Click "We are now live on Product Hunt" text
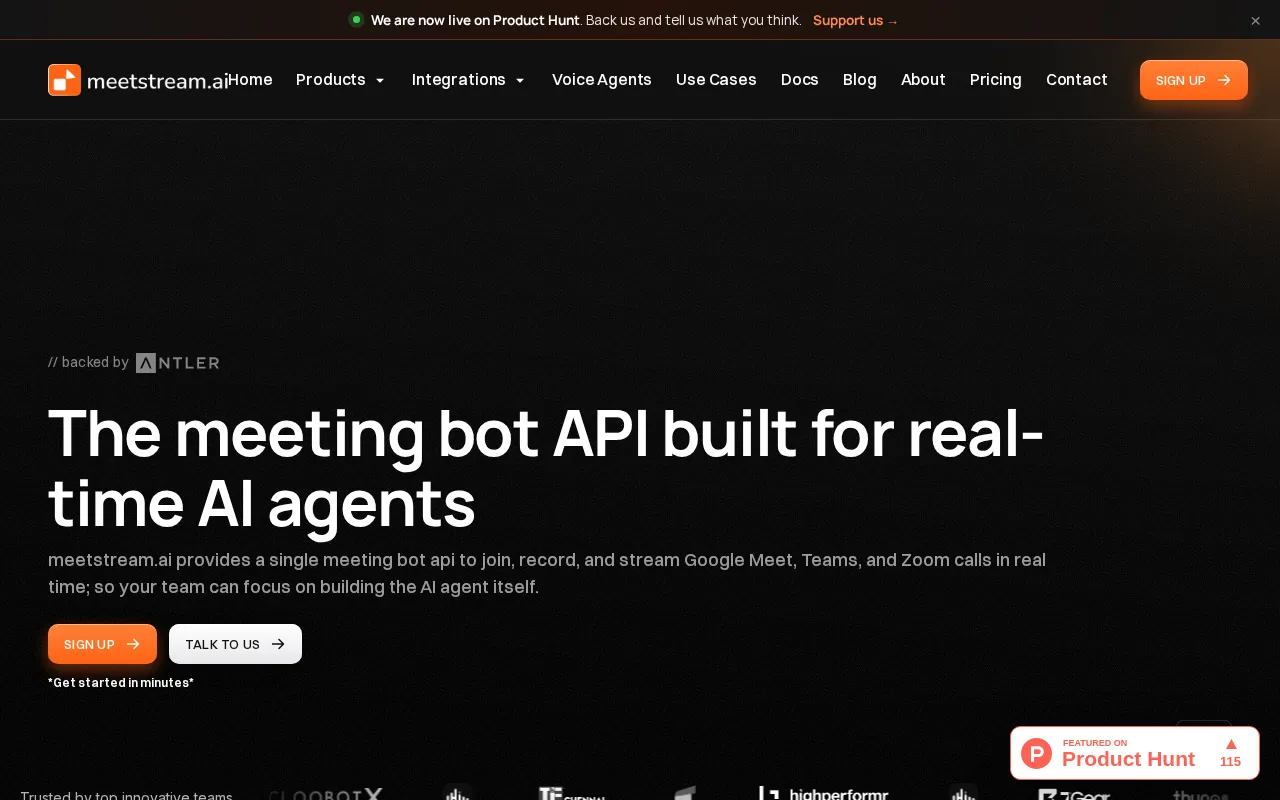The image size is (1280, 800). click(475, 20)
